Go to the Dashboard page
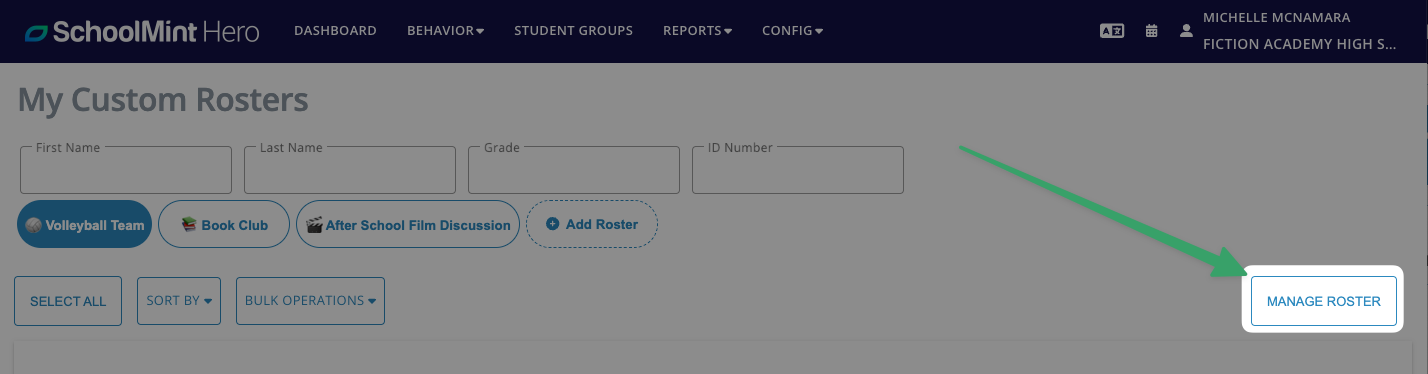1428x374 pixels. pyautogui.click(x=335, y=31)
